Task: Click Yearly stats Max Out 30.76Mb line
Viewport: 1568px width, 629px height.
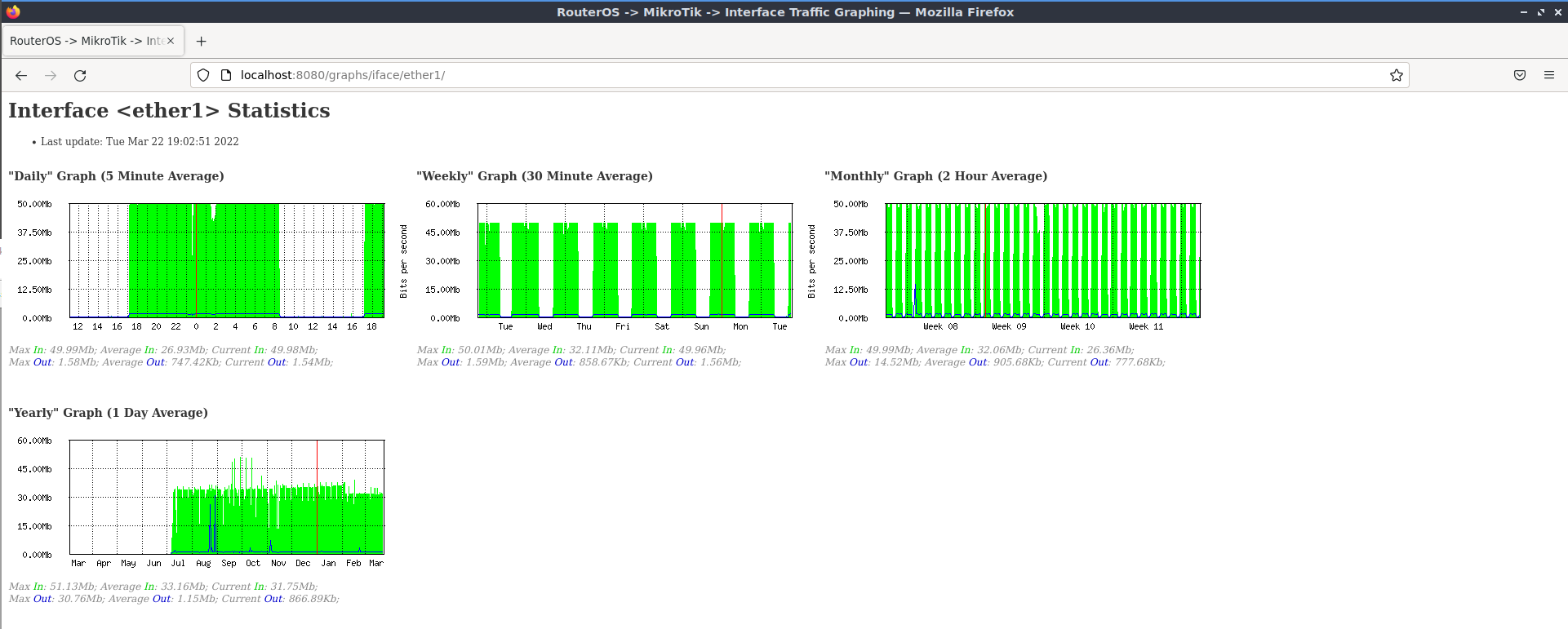Action: pyautogui.click(x=174, y=599)
